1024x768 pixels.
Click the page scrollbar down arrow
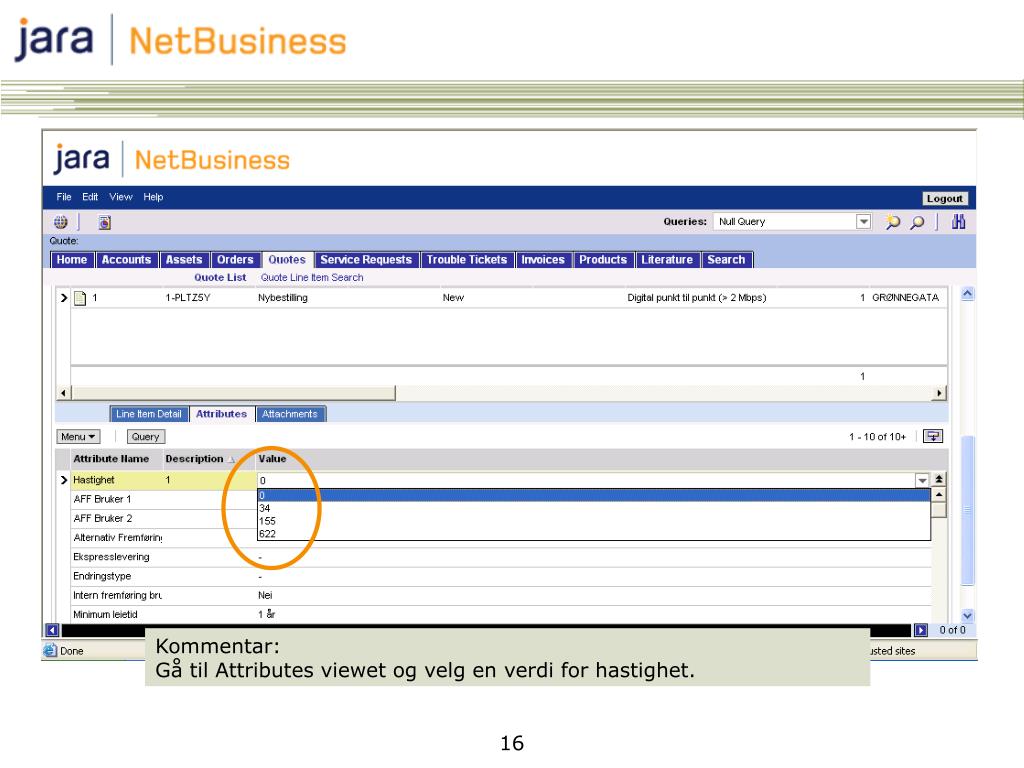tap(968, 615)
